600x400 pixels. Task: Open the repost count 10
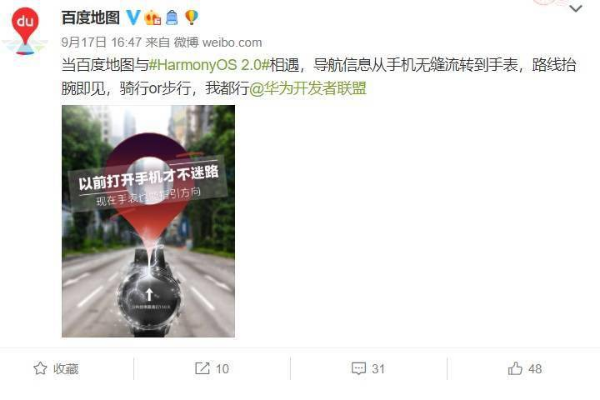[x=222, y=369]
